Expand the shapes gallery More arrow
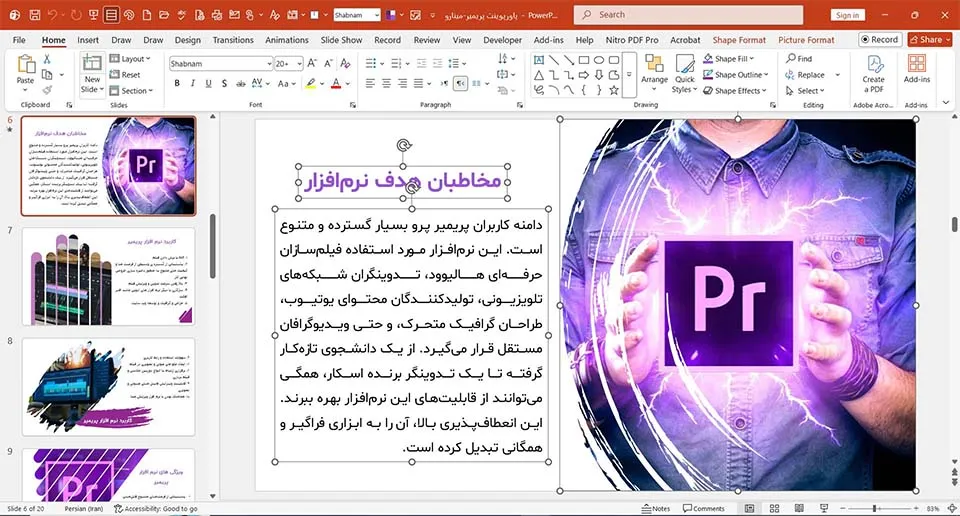 pos(629,75)
